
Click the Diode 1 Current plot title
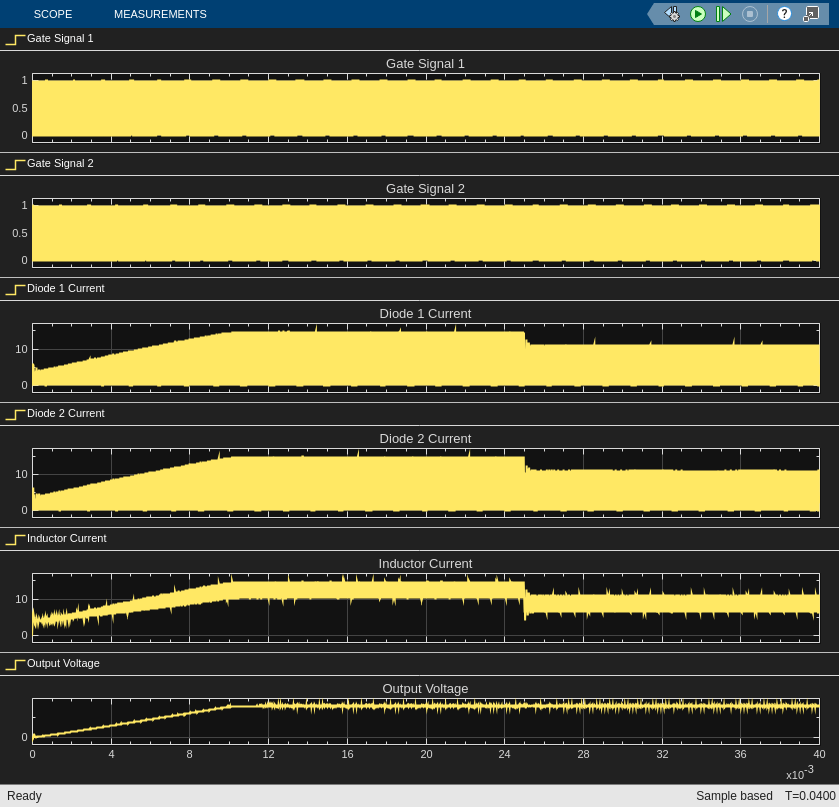point(425,314)
